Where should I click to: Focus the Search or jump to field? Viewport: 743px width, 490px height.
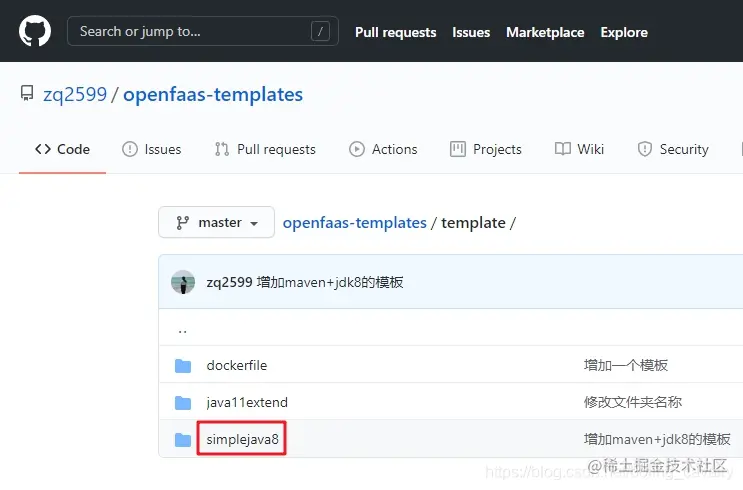(203, 31)
